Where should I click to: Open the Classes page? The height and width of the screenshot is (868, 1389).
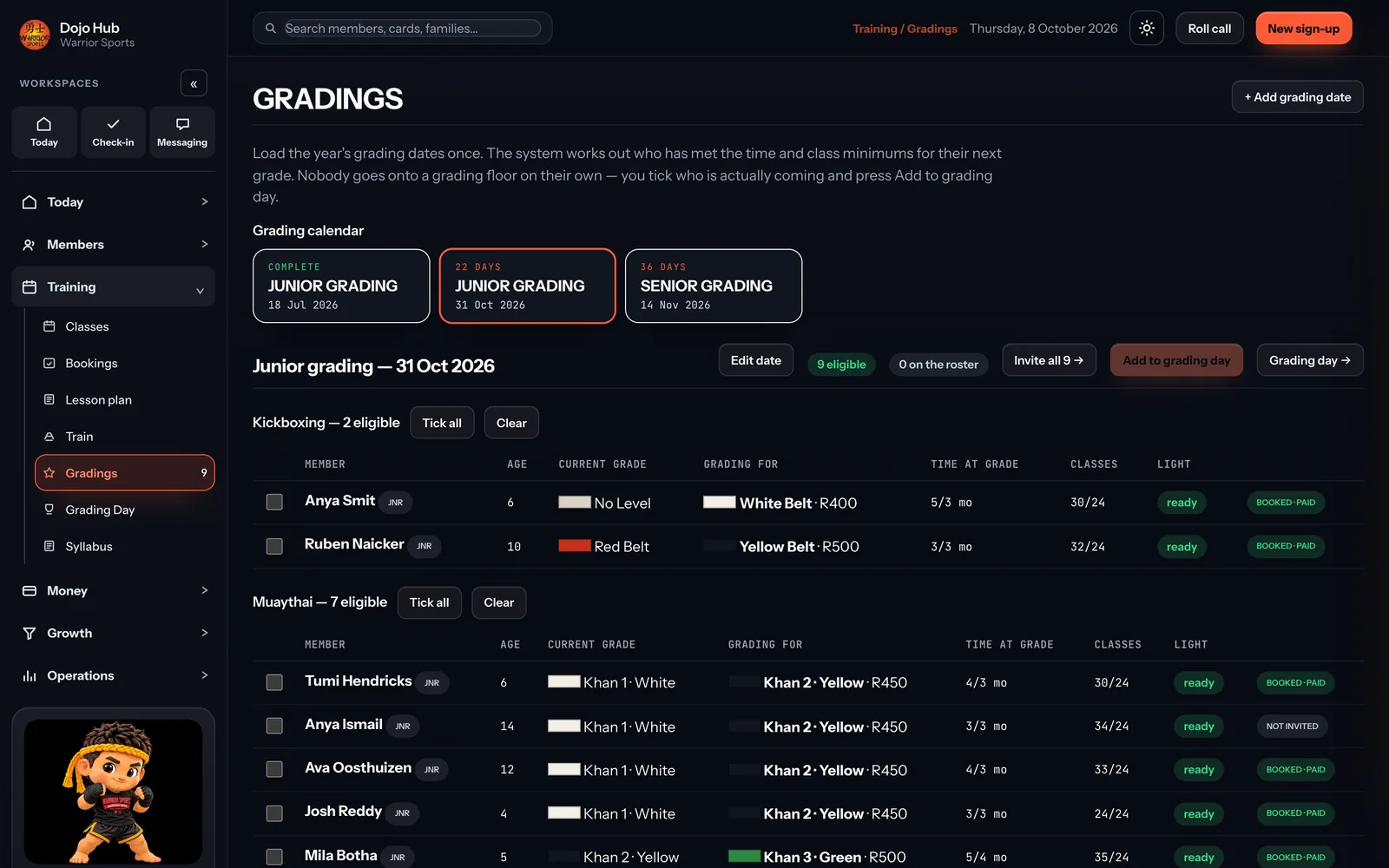[x=125, y=326]
